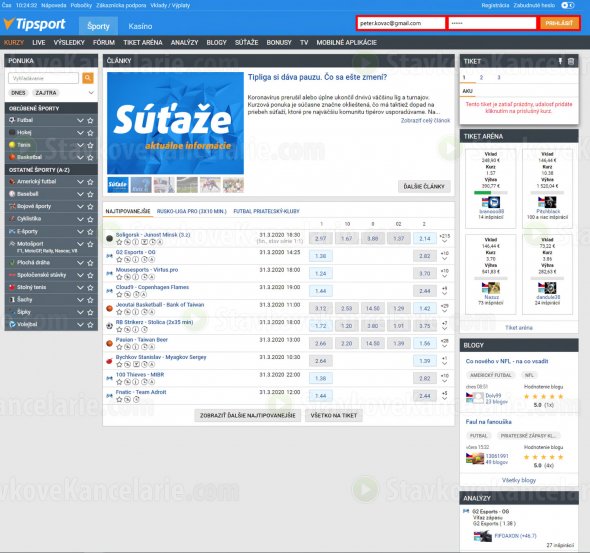Click the esports icon beside 100 Thieves - MIBR

109,378
